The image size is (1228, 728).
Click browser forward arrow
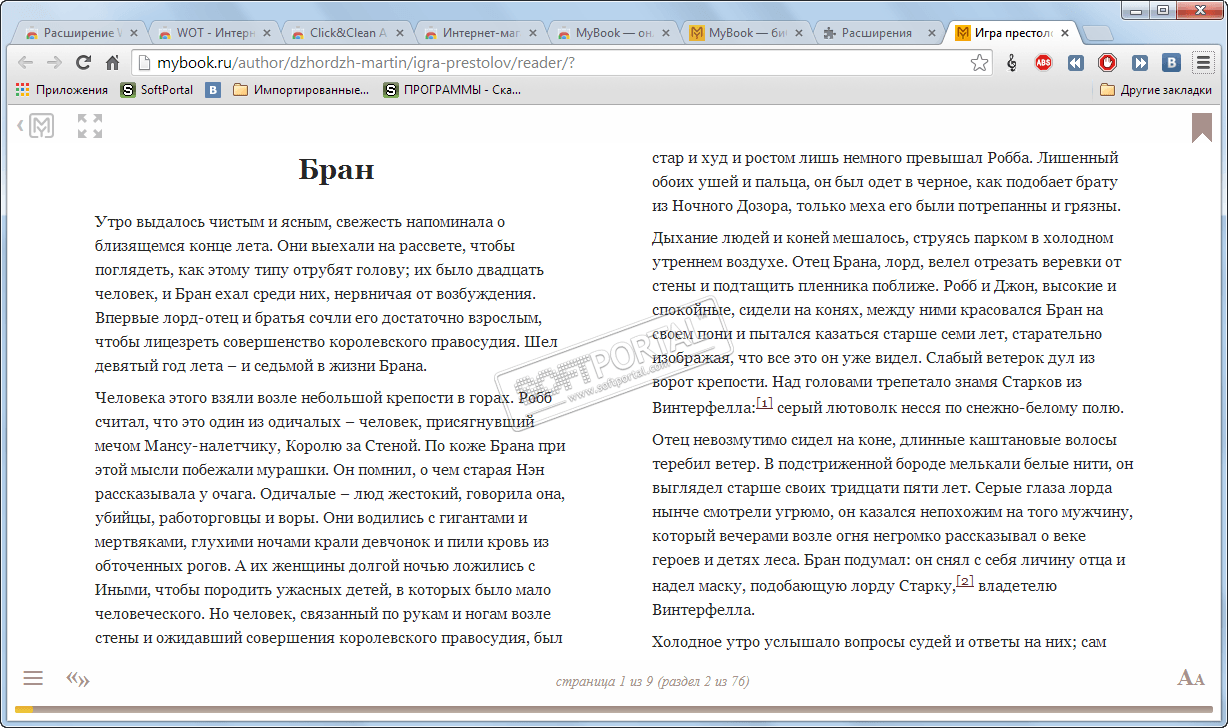pos(55,63)
